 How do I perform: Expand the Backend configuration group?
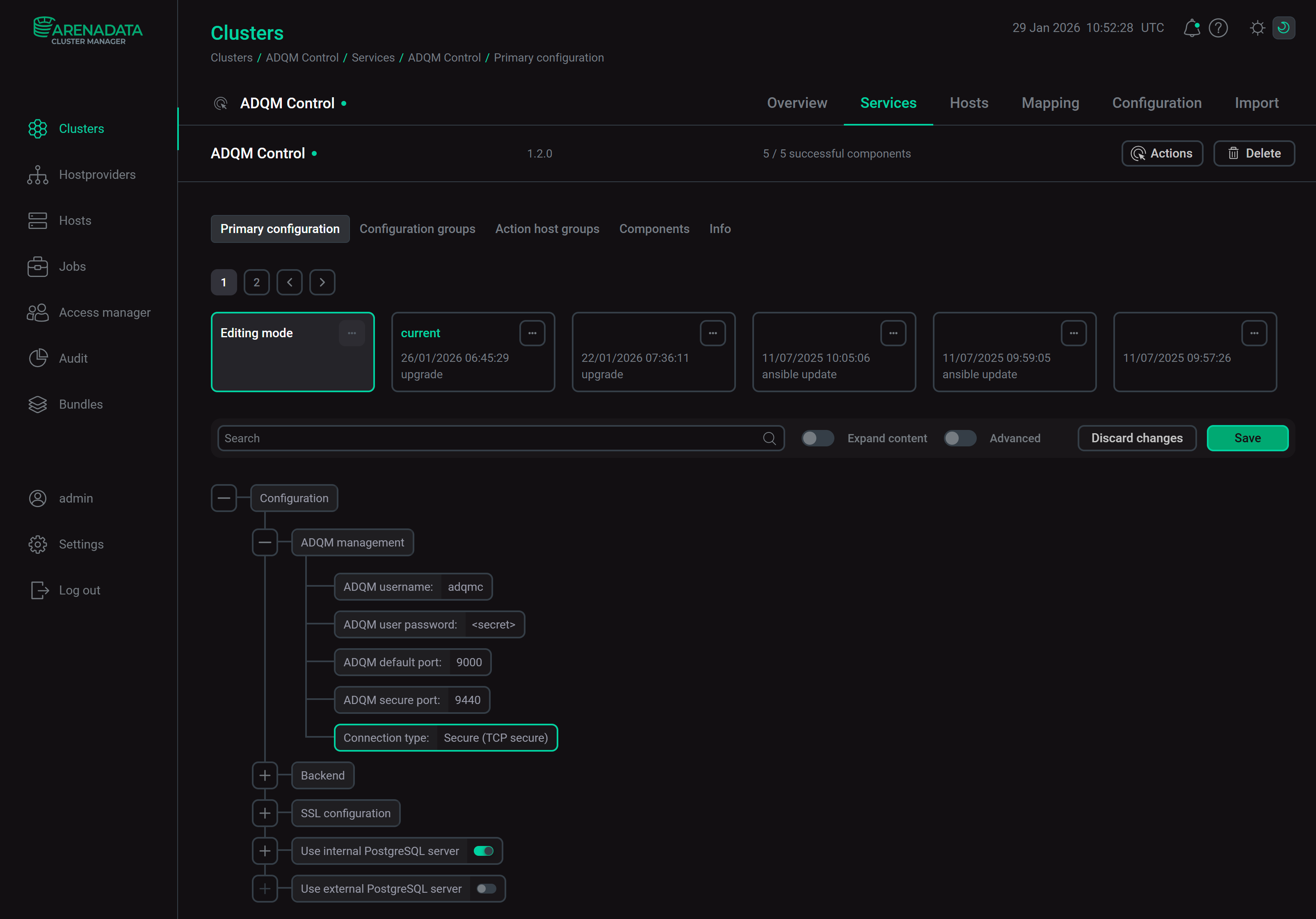(x=265, y=775)
